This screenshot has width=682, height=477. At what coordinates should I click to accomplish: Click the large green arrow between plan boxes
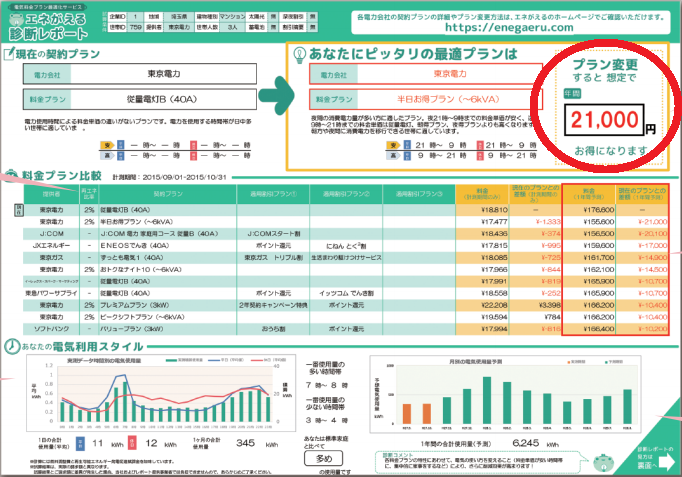point(276,95)
